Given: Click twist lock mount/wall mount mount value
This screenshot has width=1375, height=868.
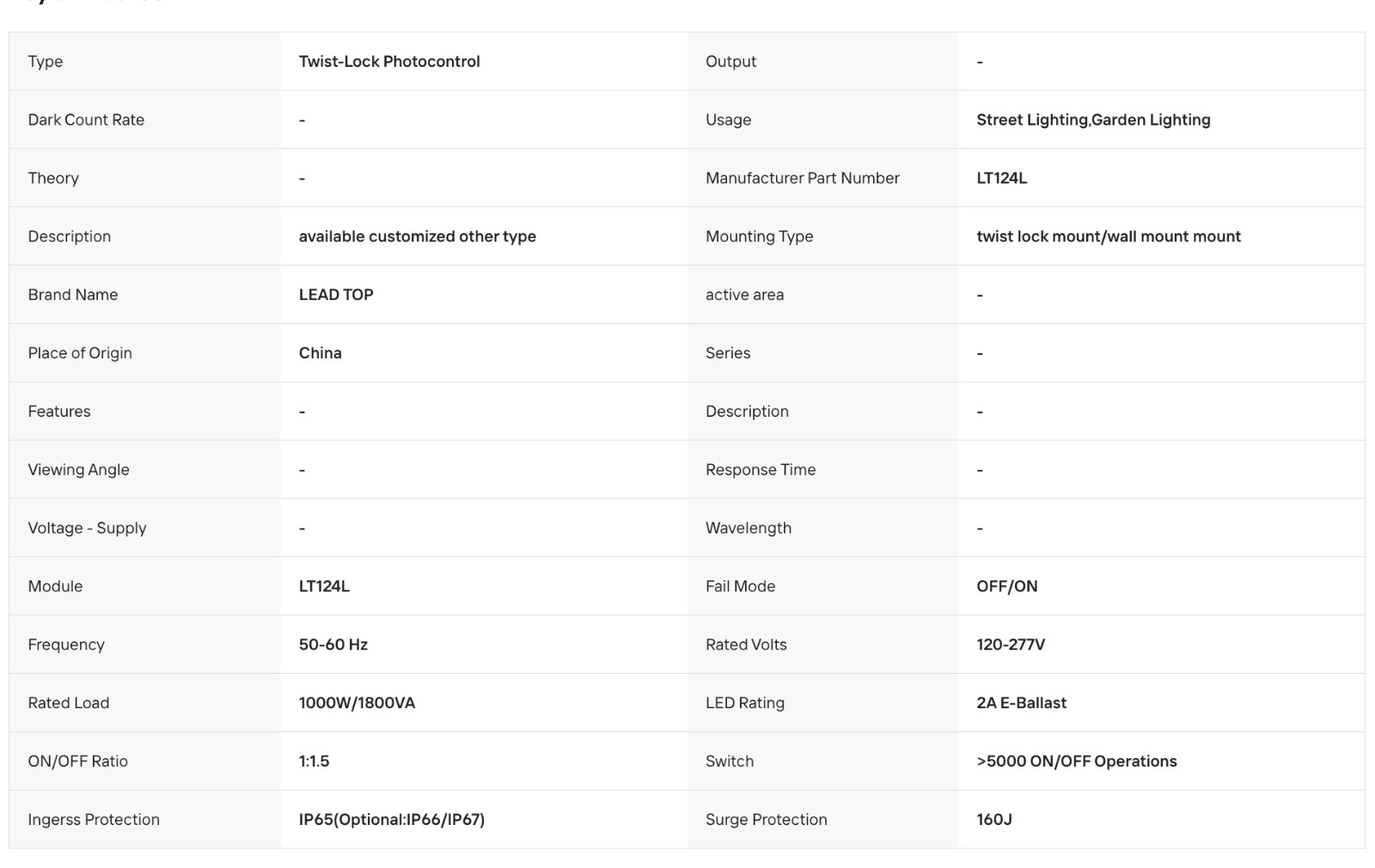Looking at the screenshot, I should (x=1109, y=236).
